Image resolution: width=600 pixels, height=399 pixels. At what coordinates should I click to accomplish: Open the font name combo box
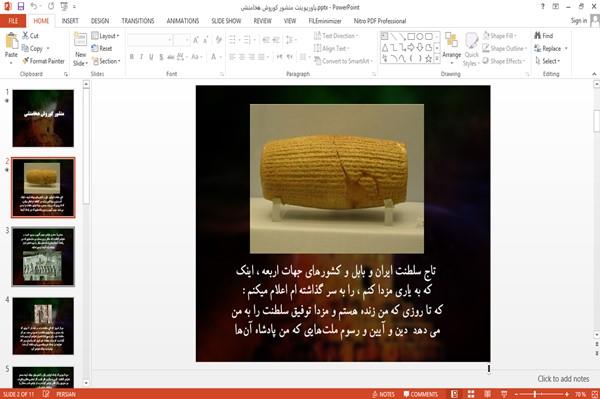tap(150, 40)
